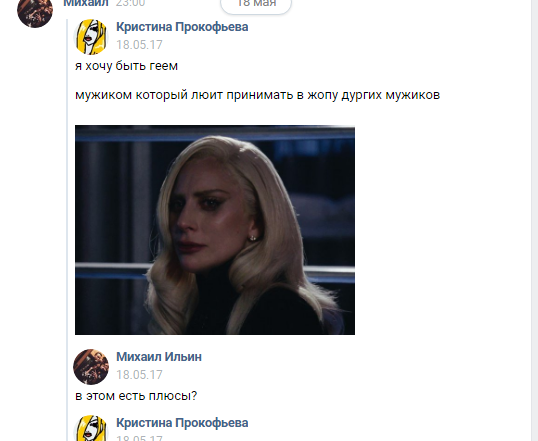This screenshot has height=441, width=538.
Task: Click the 18.05.17 date above 'я хочу быть геем'
Action: [x=139, y=45]
